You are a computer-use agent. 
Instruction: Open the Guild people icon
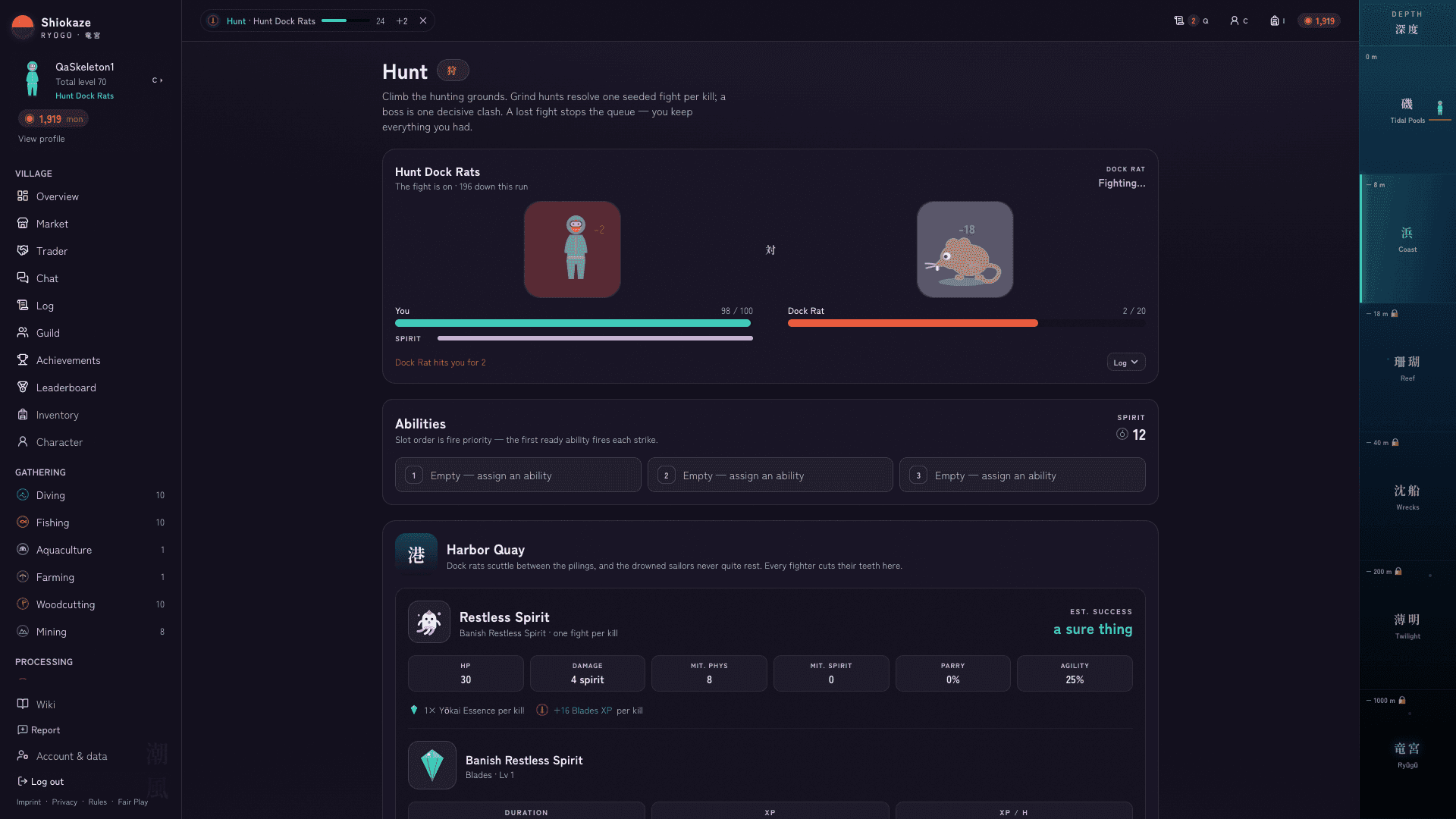coord(23,333)
